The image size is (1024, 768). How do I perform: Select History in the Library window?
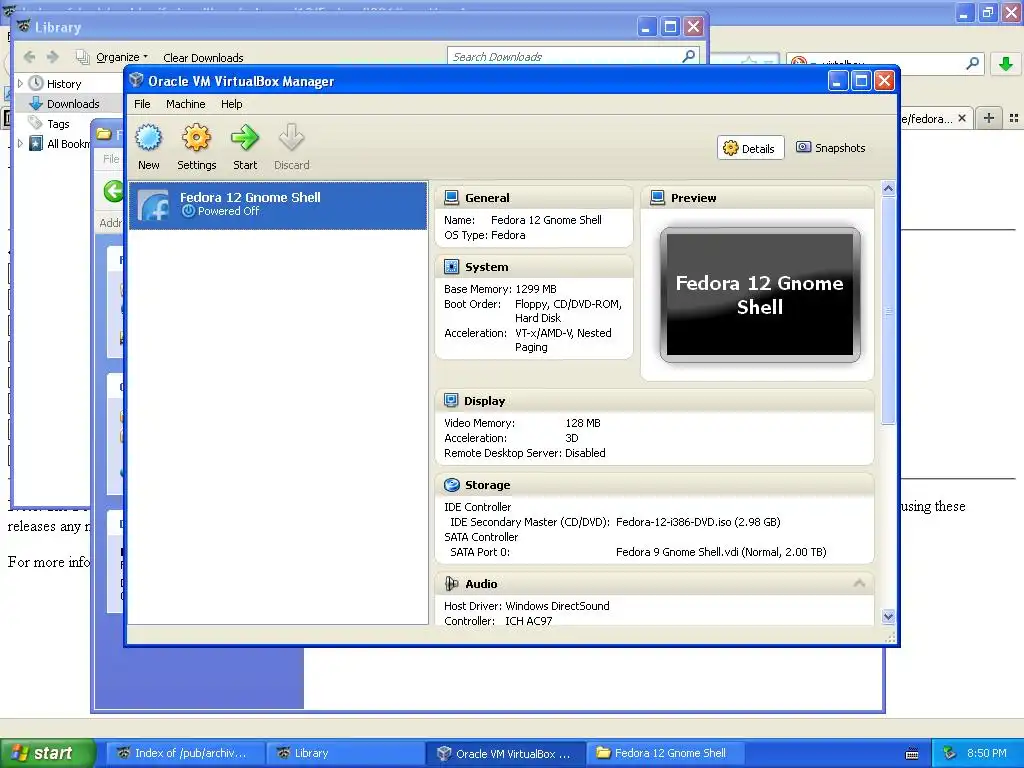[64, 84]
